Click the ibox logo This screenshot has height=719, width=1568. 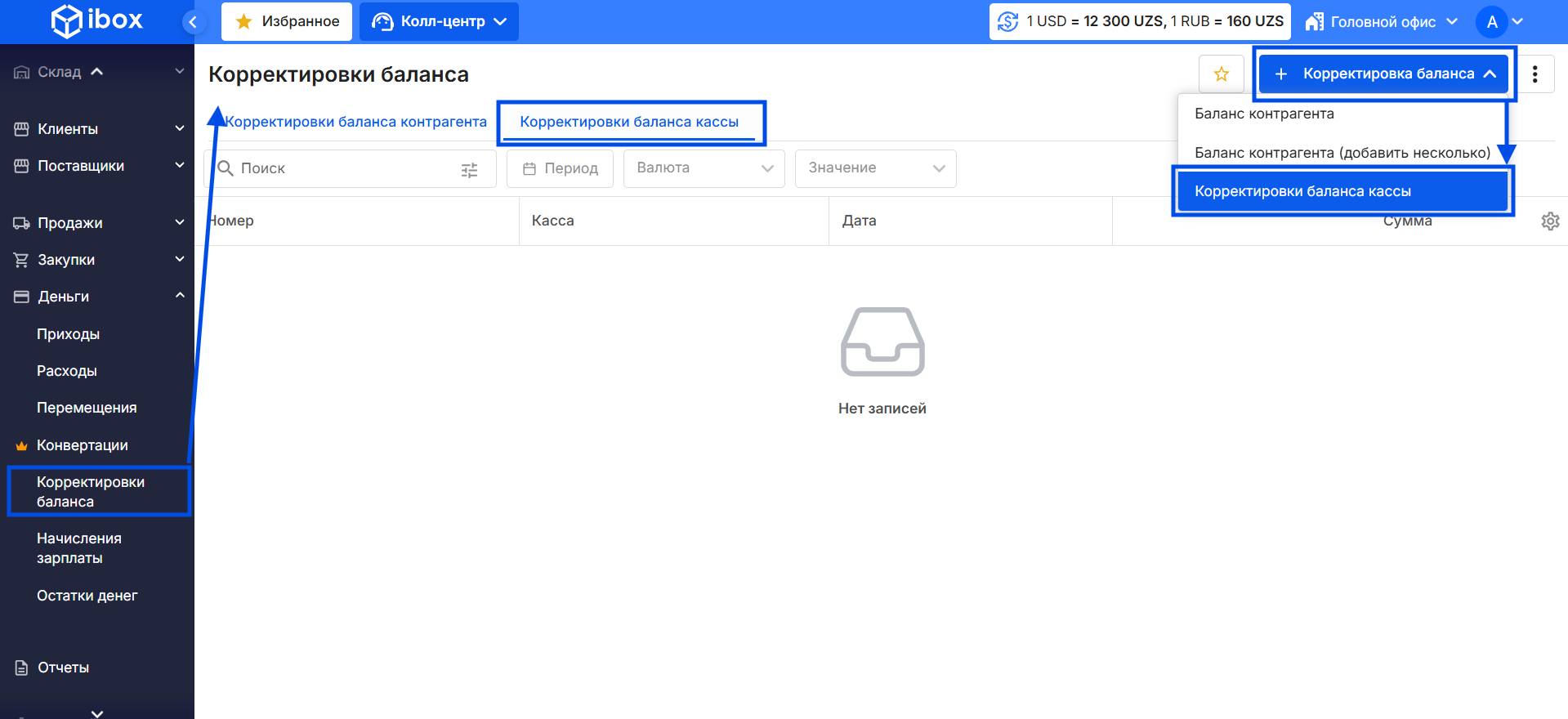click(x=96, y=21)
